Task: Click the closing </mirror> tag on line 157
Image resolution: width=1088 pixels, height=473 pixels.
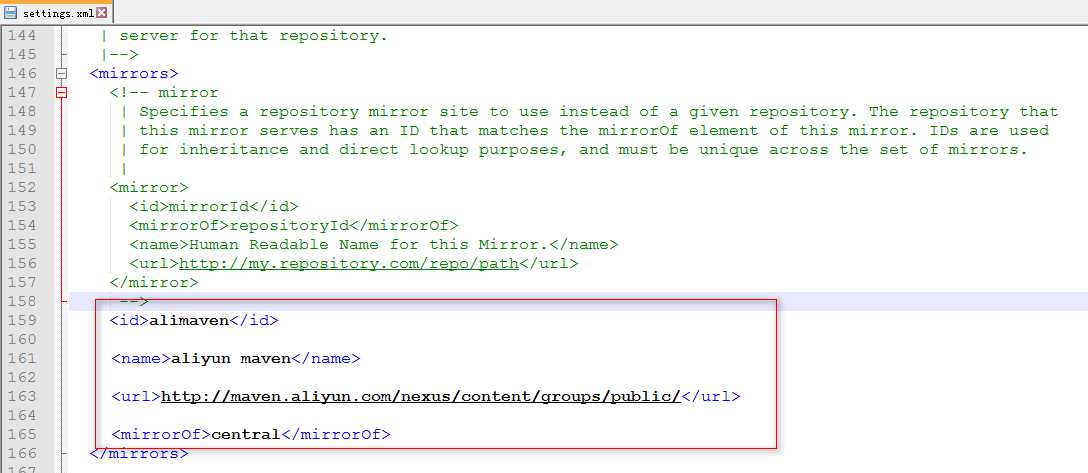Action: (x=154, y=283)
